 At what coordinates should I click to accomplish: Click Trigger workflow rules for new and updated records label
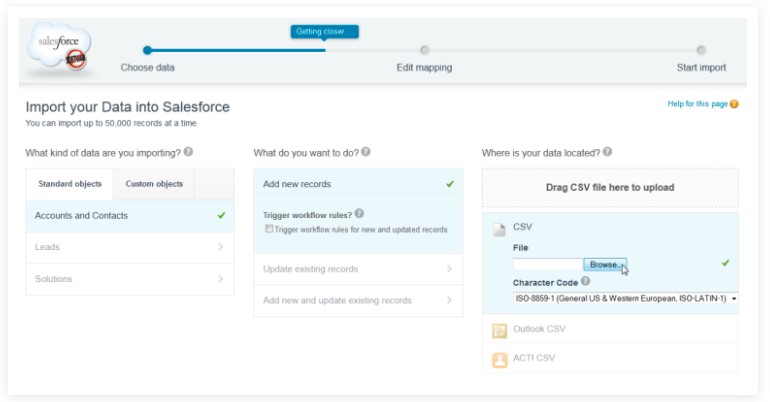point(361,229)
